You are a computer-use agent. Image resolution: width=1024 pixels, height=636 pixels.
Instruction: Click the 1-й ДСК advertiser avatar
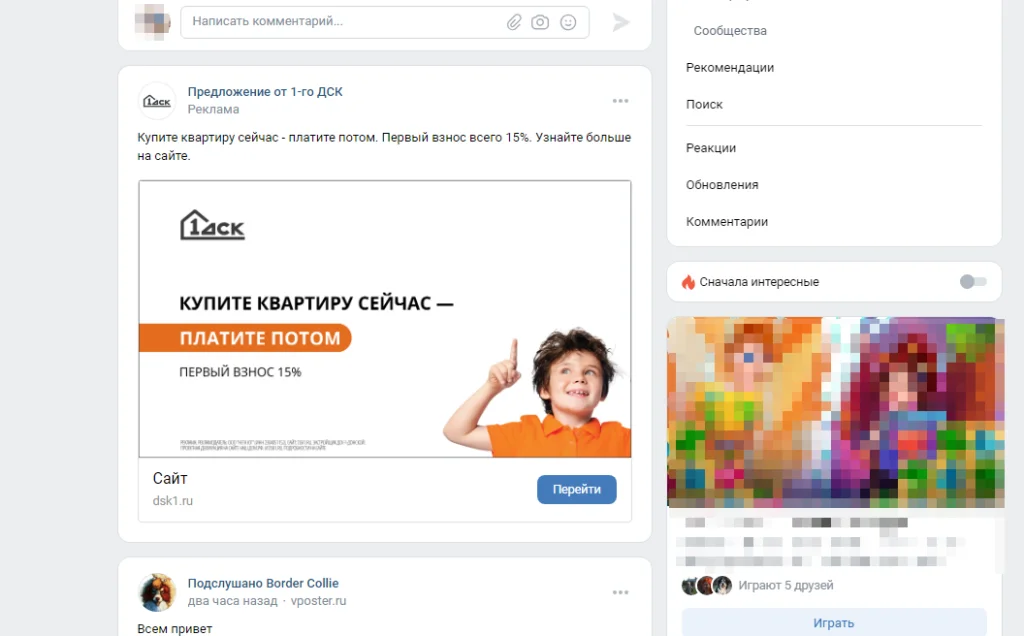157,101
